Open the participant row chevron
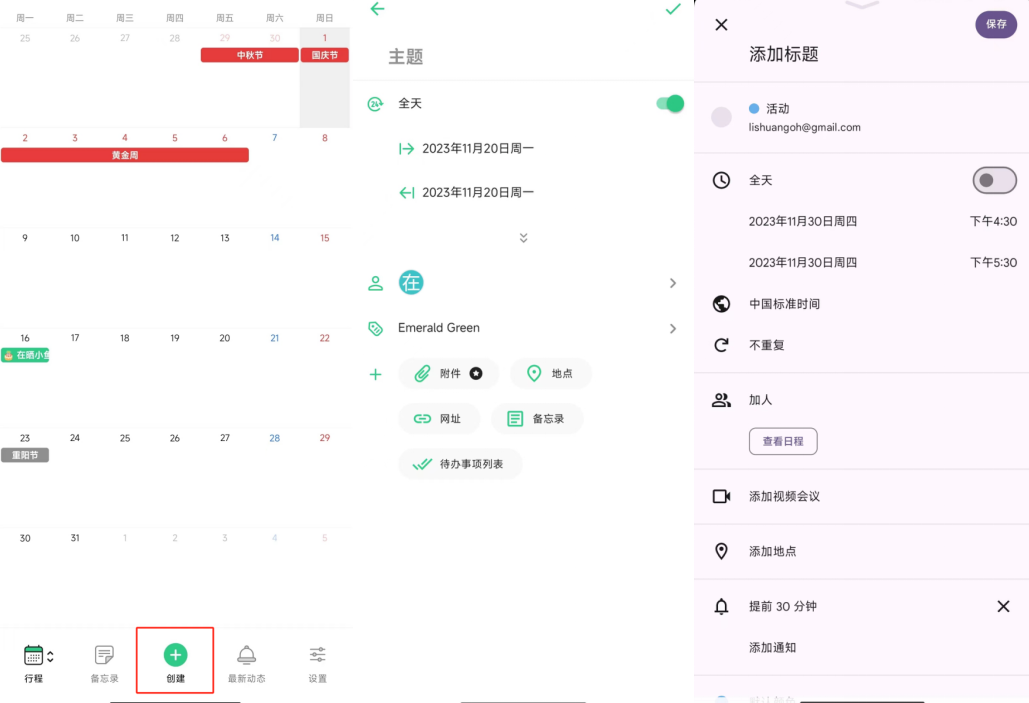 672,283
